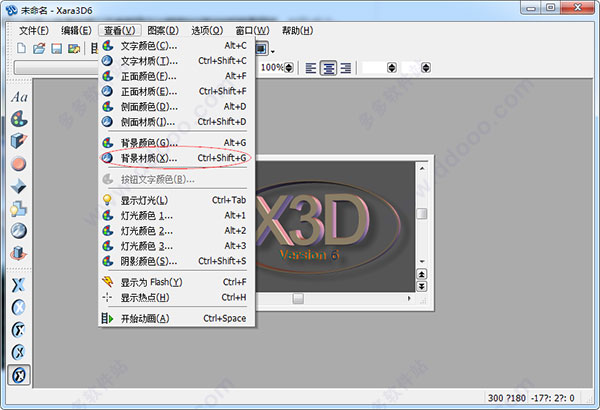Open the light bulb shadow tool
Image resolution: width=600 pixels, height=410 pixels.
19,209
